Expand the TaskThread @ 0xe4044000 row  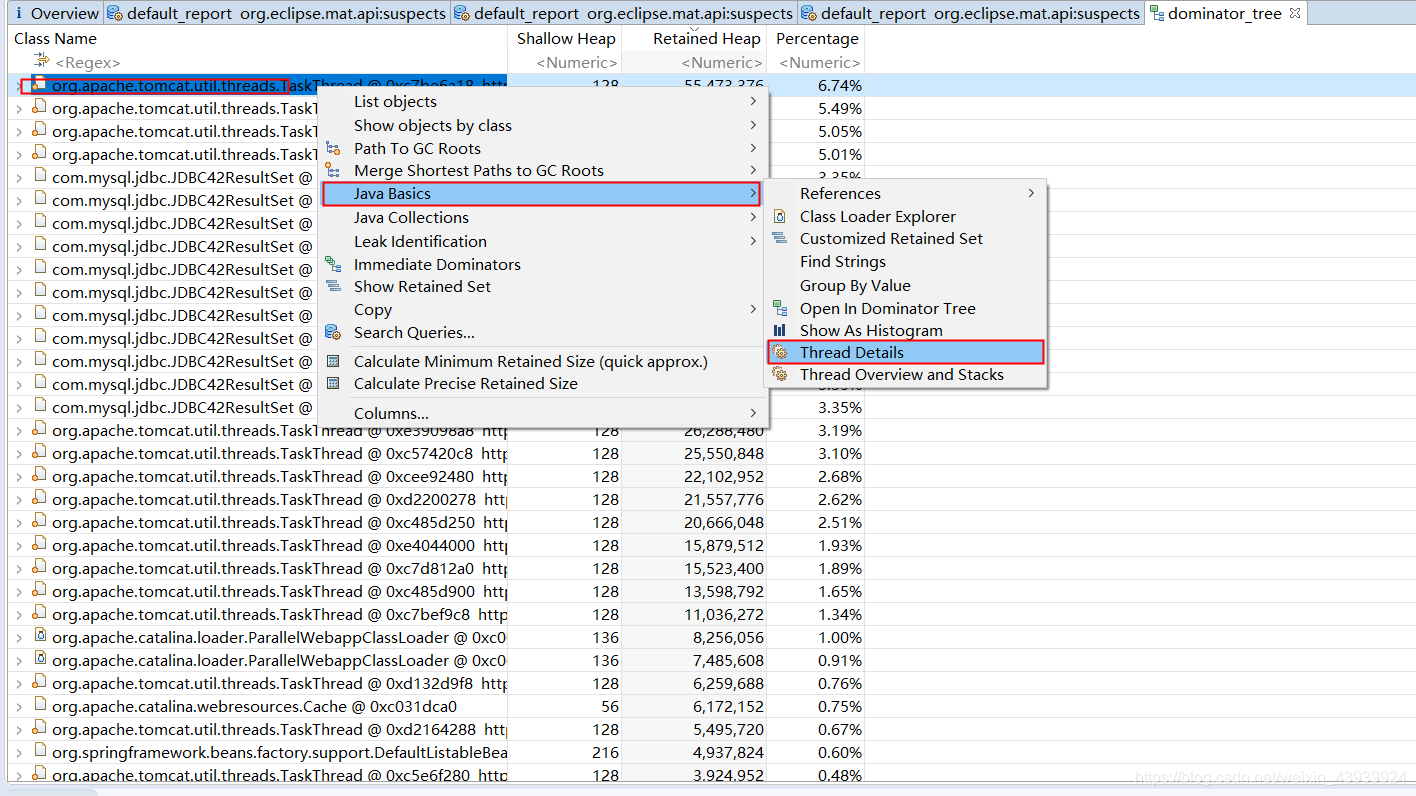coord(18,546)
